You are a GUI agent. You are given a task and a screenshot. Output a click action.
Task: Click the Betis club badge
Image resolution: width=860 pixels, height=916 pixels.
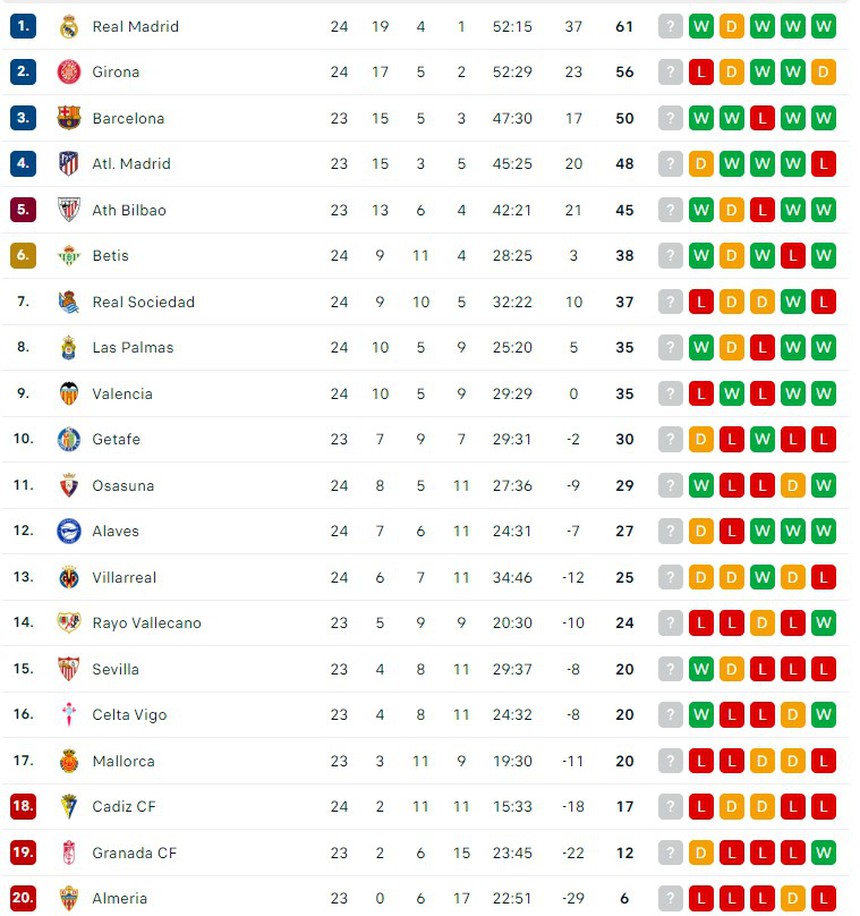(x=67, y=256)
